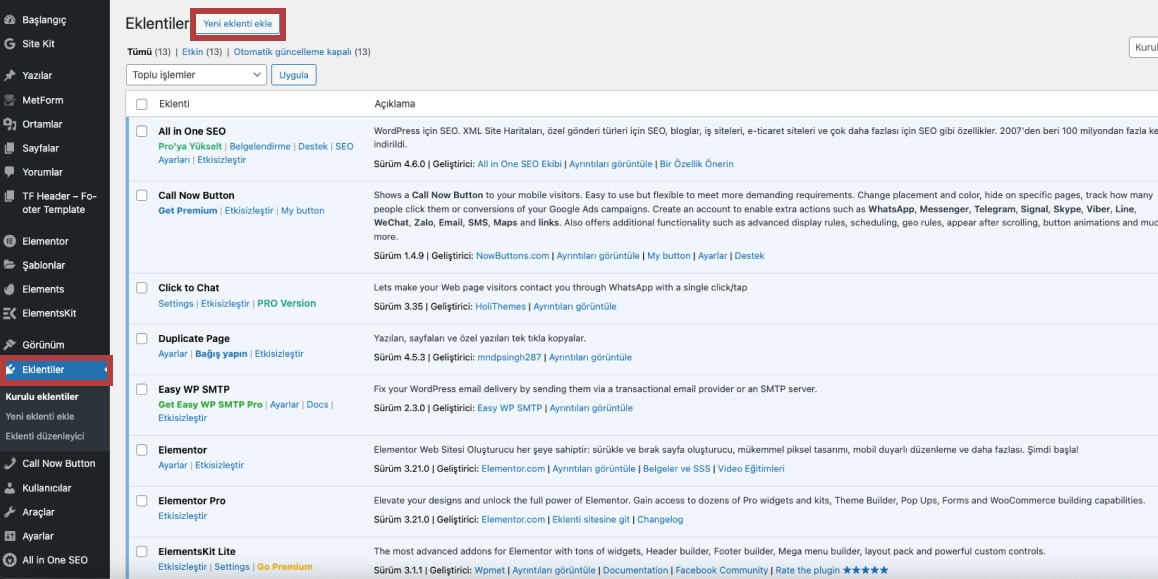Click Get Premium under Call Now Button
Viewport: 1158px width, 579px height.
pos(188,210)
